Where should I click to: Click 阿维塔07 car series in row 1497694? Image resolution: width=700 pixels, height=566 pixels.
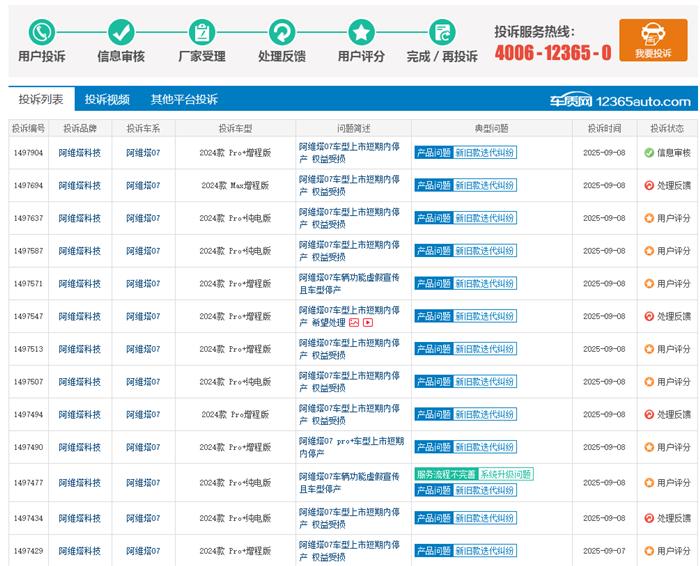tap(143, 186)
